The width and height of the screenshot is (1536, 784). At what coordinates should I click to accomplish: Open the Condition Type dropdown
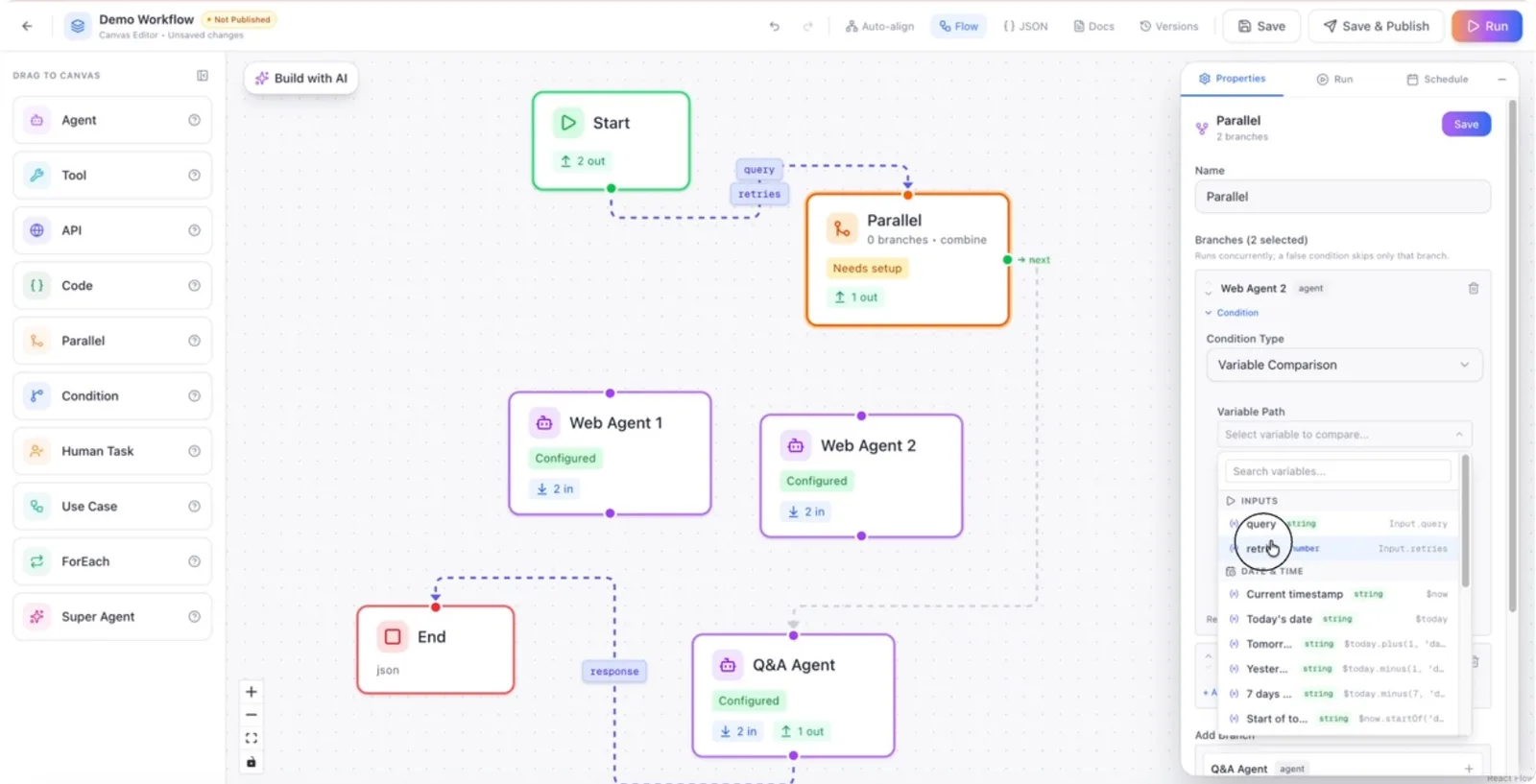point(1344,365)
